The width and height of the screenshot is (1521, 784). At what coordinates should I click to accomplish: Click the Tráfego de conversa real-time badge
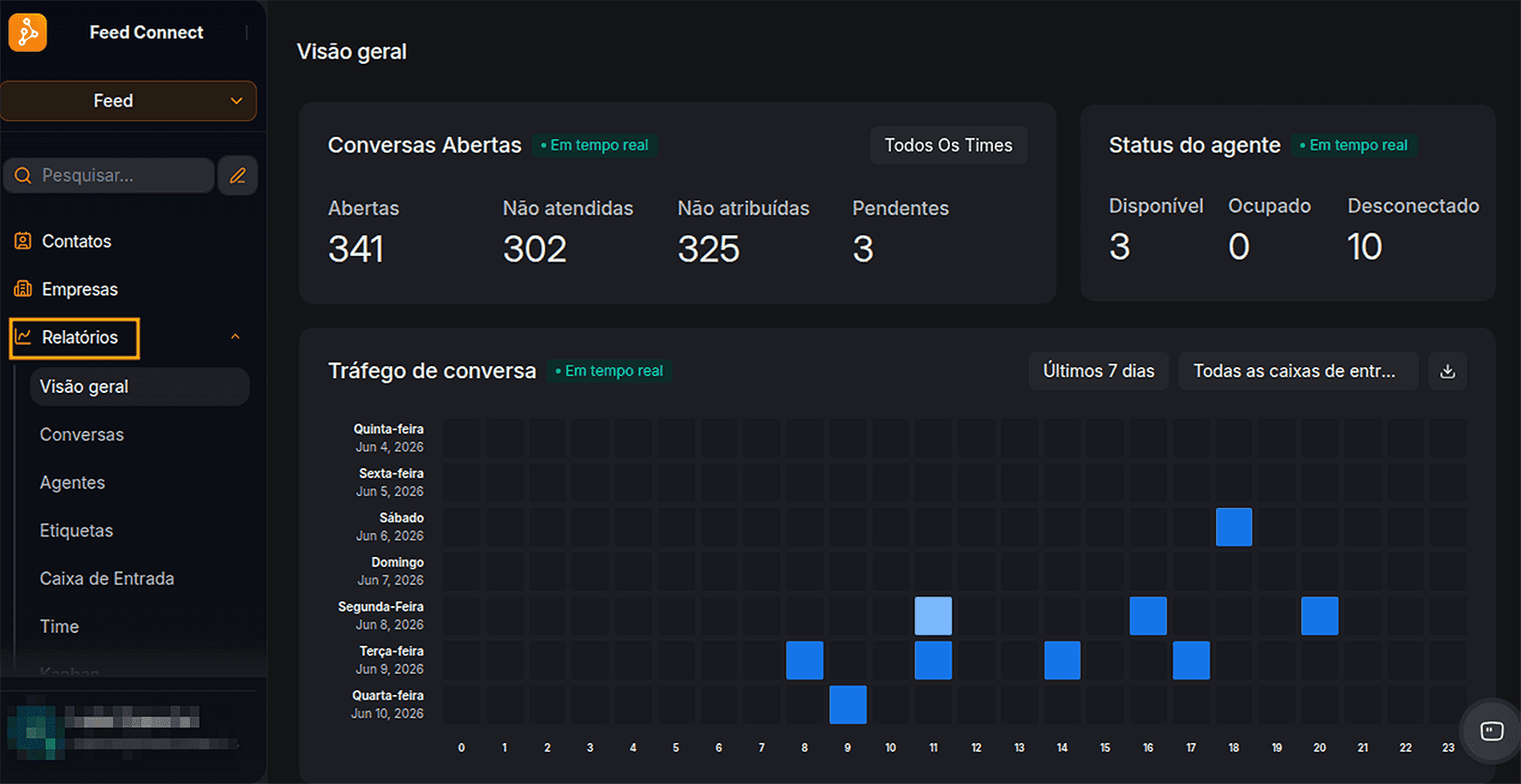tap(610, 371)
